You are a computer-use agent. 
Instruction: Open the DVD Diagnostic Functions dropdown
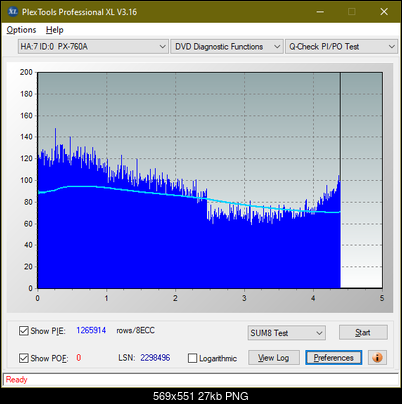[227, 46]
